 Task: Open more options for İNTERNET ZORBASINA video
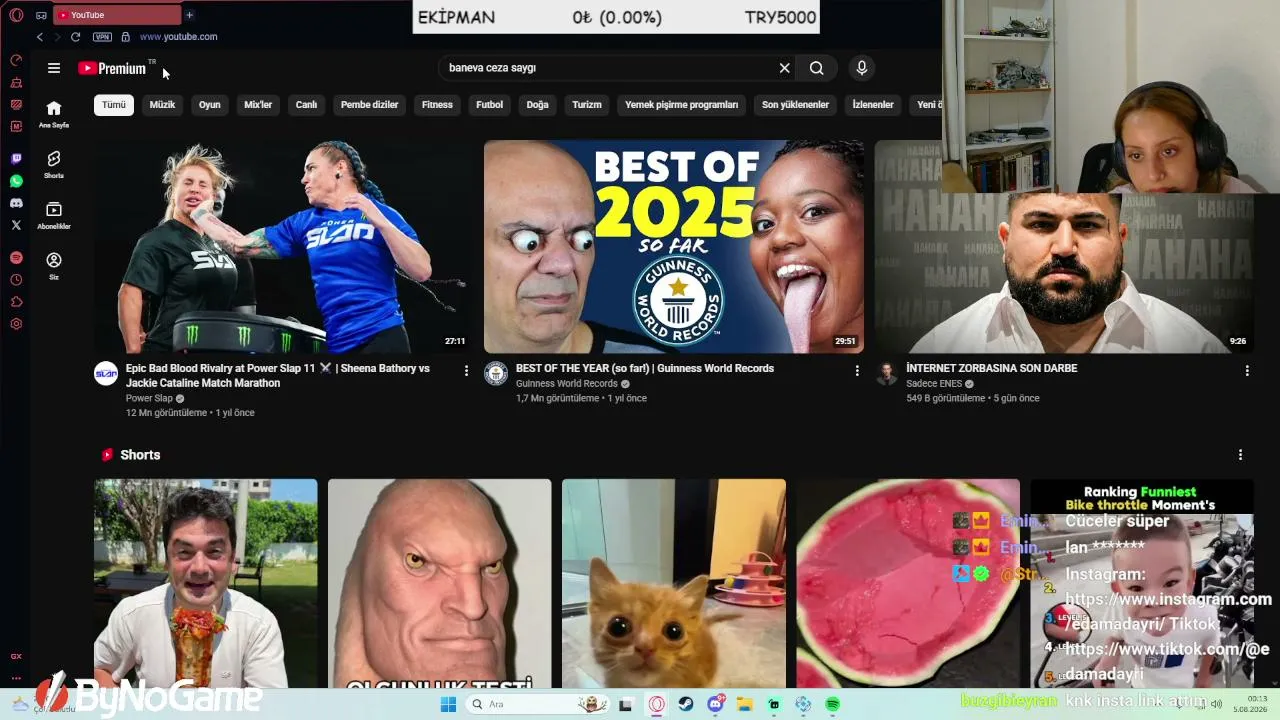tap(1247, 371)
